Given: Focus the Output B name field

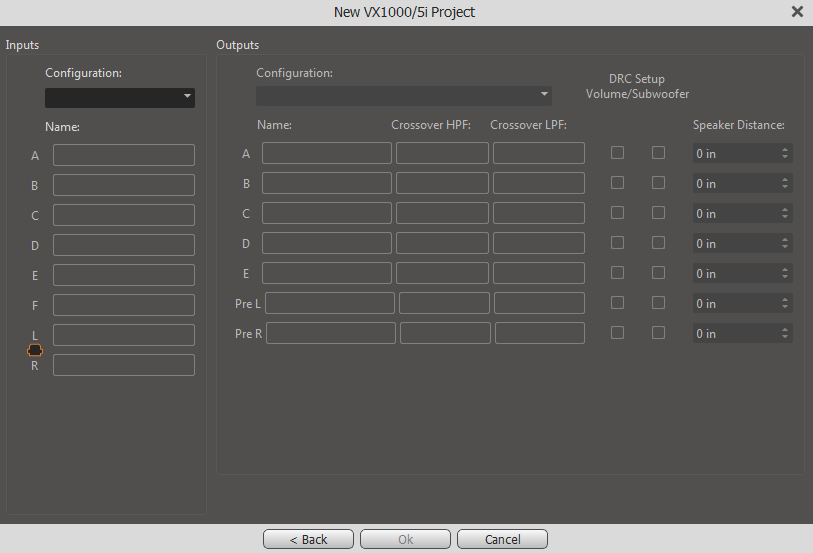Looking at the screenshot, I should point(327,183).
